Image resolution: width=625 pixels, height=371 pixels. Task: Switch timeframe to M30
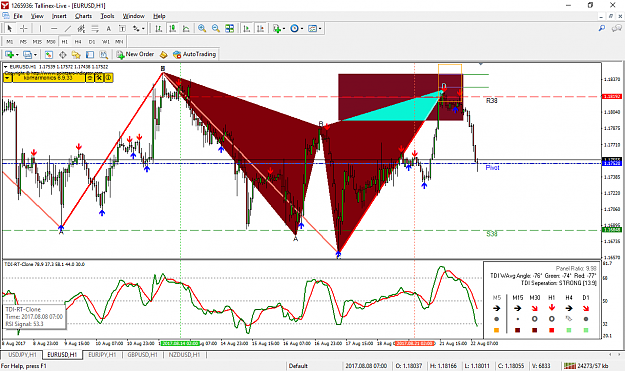(51, 41)
